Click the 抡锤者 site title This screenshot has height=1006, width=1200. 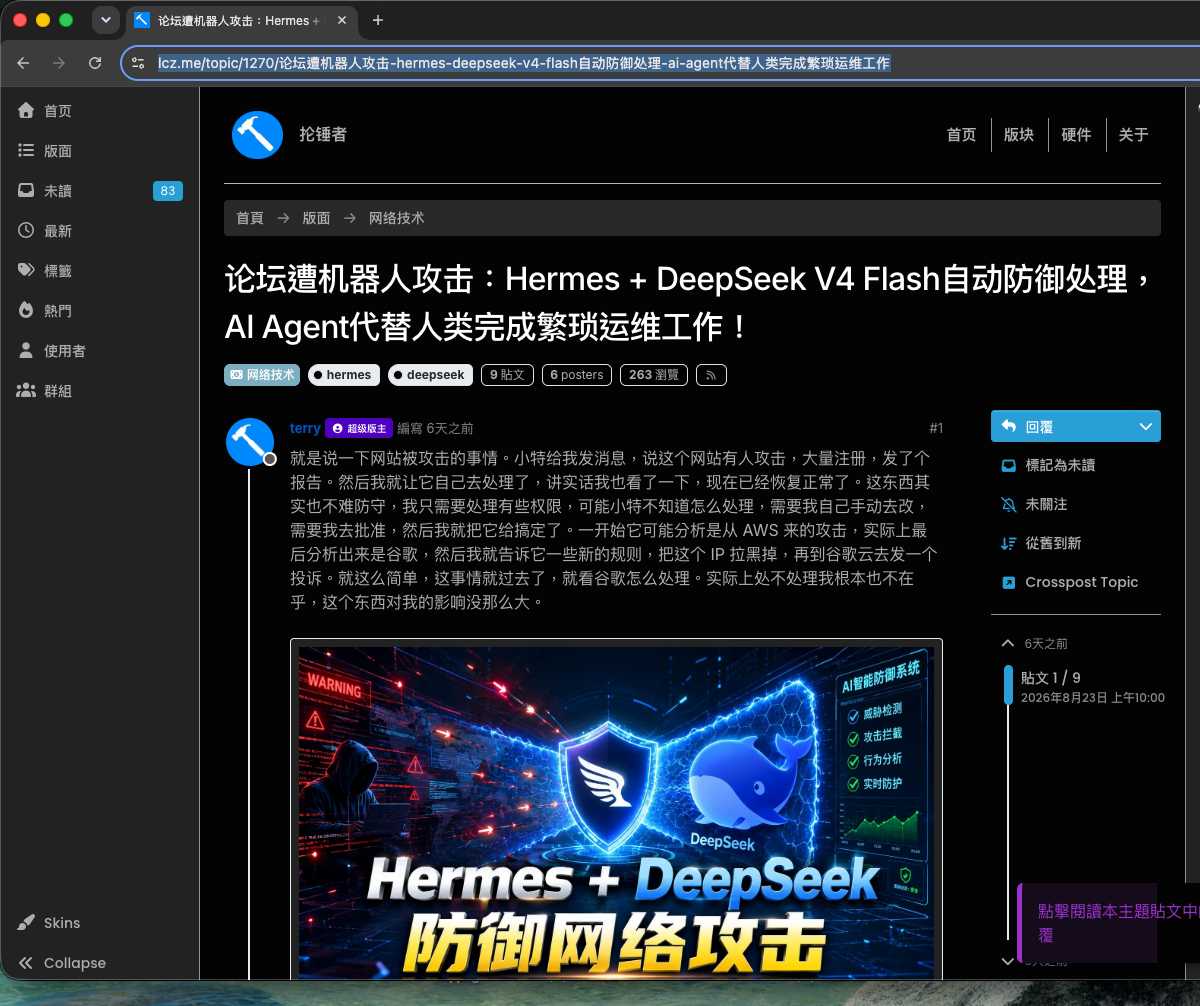click(323, 134)
